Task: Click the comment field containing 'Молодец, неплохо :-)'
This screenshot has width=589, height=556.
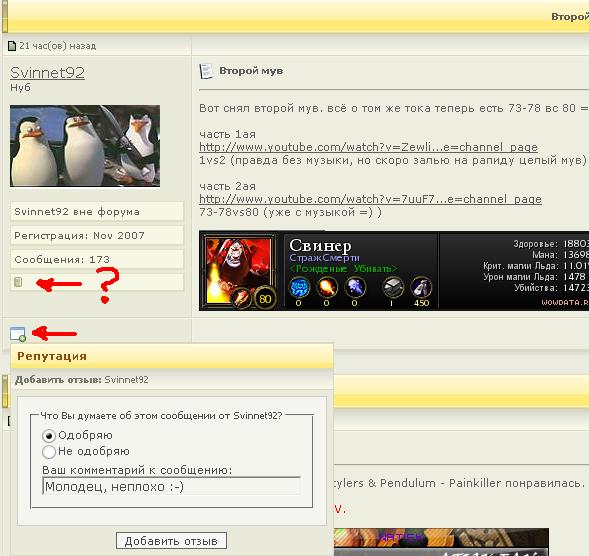Action: coord(172,486)
